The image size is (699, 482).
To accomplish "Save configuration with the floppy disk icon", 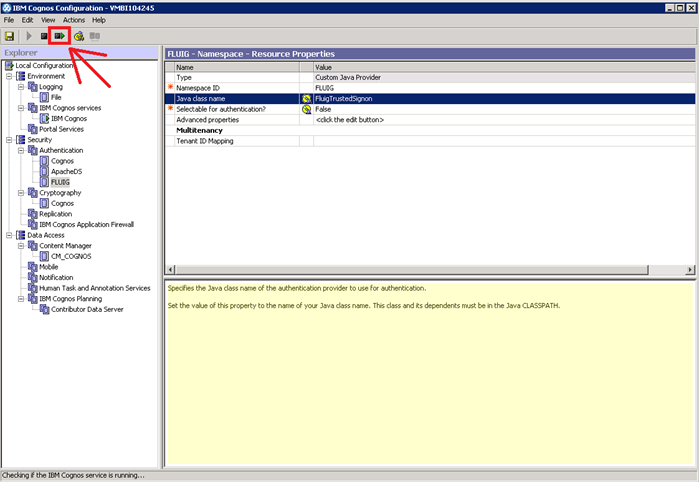I will coord(9,36).
